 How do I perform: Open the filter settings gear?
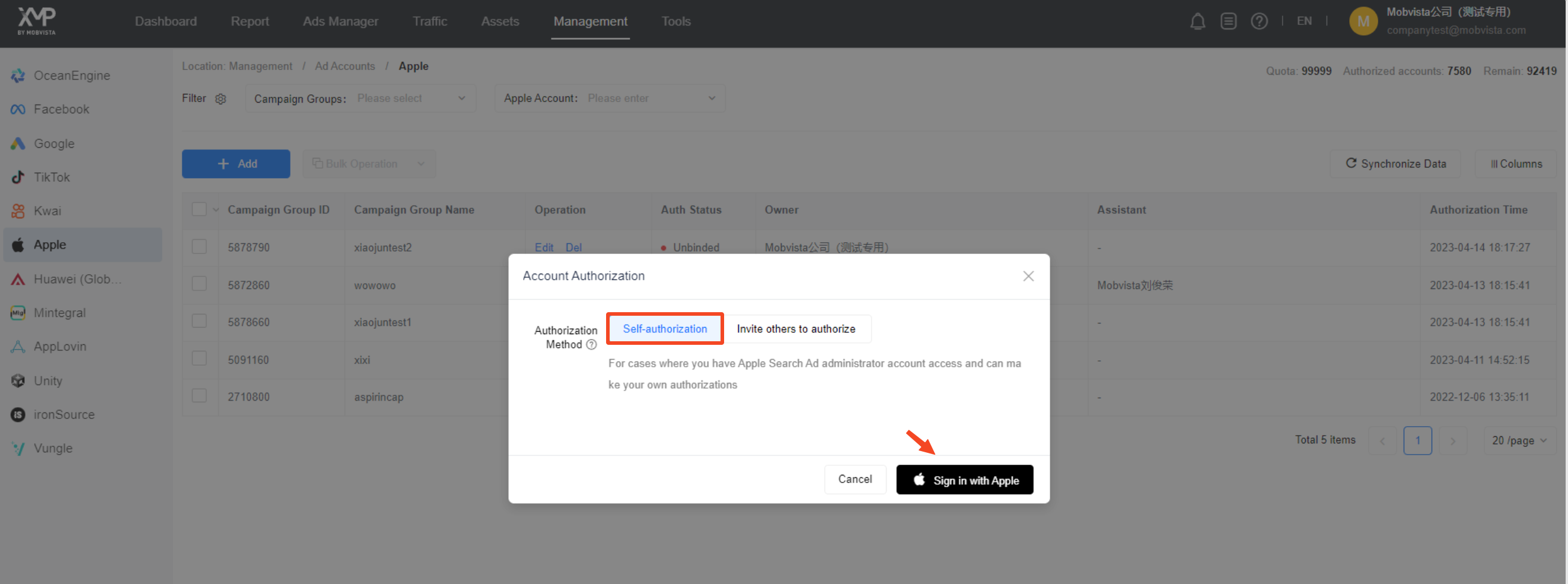221,98
